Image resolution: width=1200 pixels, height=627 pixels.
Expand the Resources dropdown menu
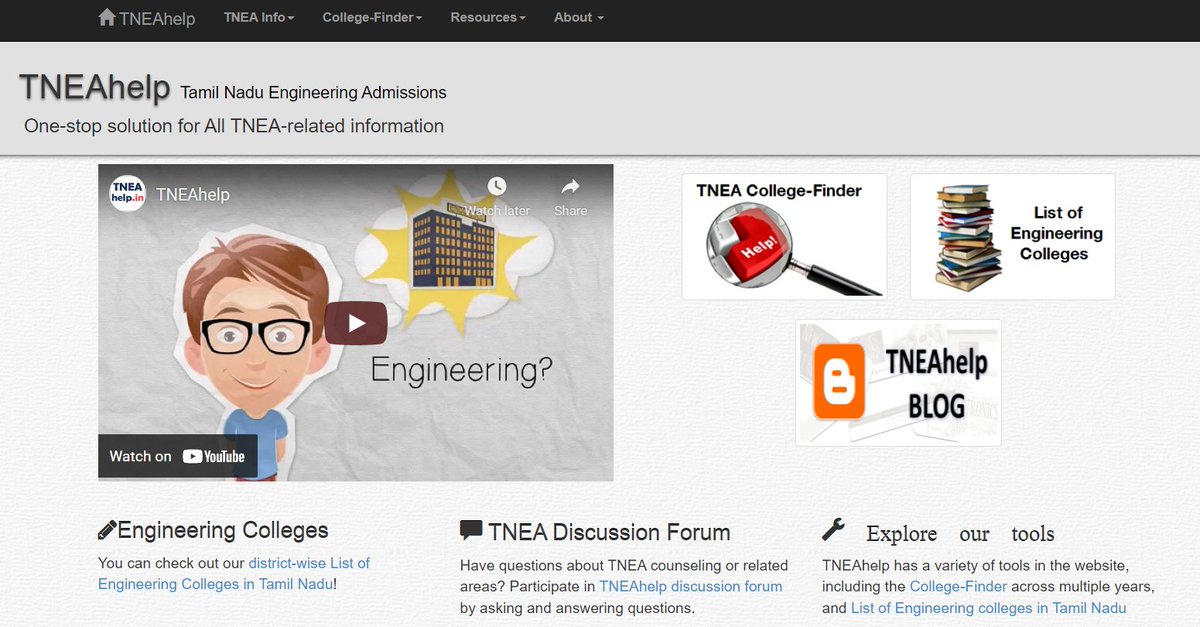pos(488,17)
